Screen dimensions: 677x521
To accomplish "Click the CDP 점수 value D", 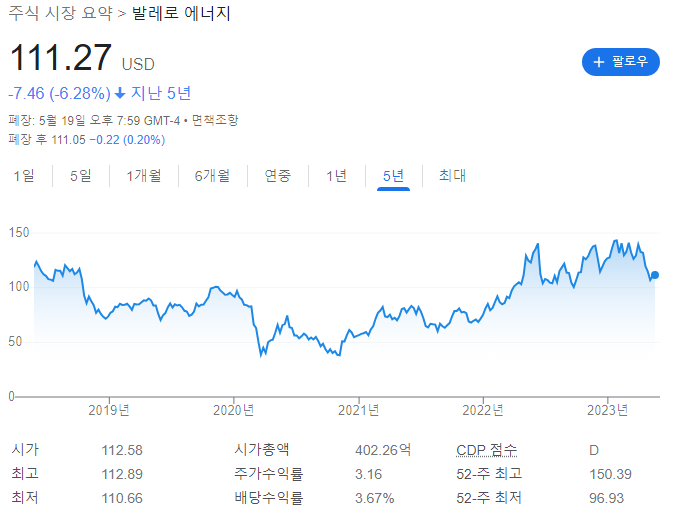I will pos(594,451).
